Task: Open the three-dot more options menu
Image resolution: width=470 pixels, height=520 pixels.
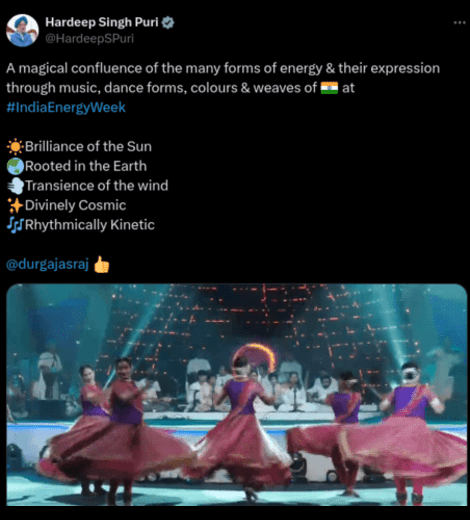Action: pyautogui.click(x=460, y=23)
